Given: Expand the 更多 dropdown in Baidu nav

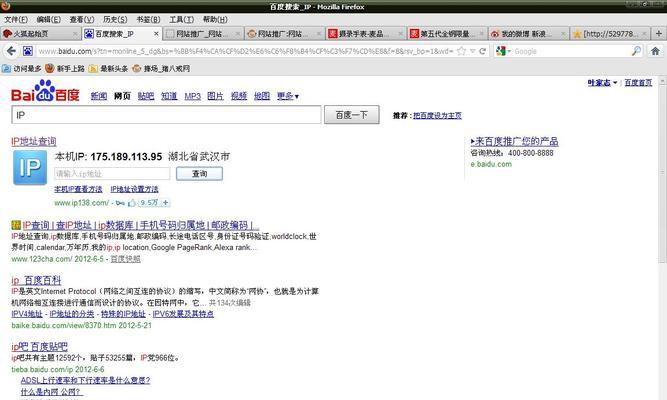Looking at the screenshot, I should pyautogui.click(x=288, y=96).
